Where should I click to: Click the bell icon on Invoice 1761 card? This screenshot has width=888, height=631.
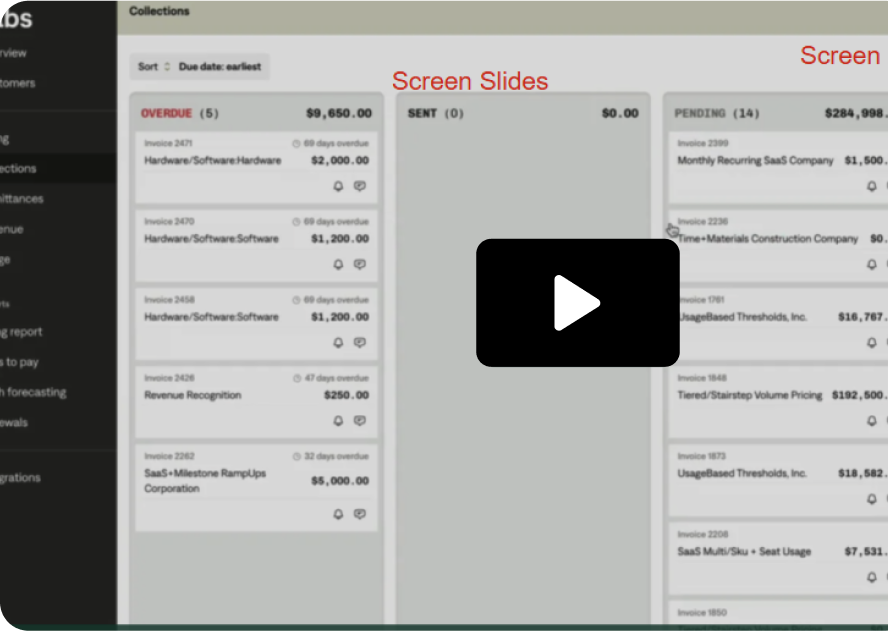pyautogui.click(x=872, y=342)
